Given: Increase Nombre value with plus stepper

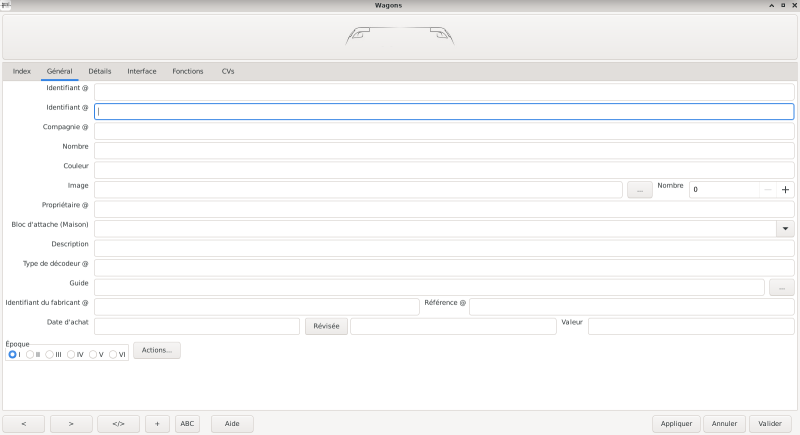Looking at the screenshot, I should coord(785,189).
